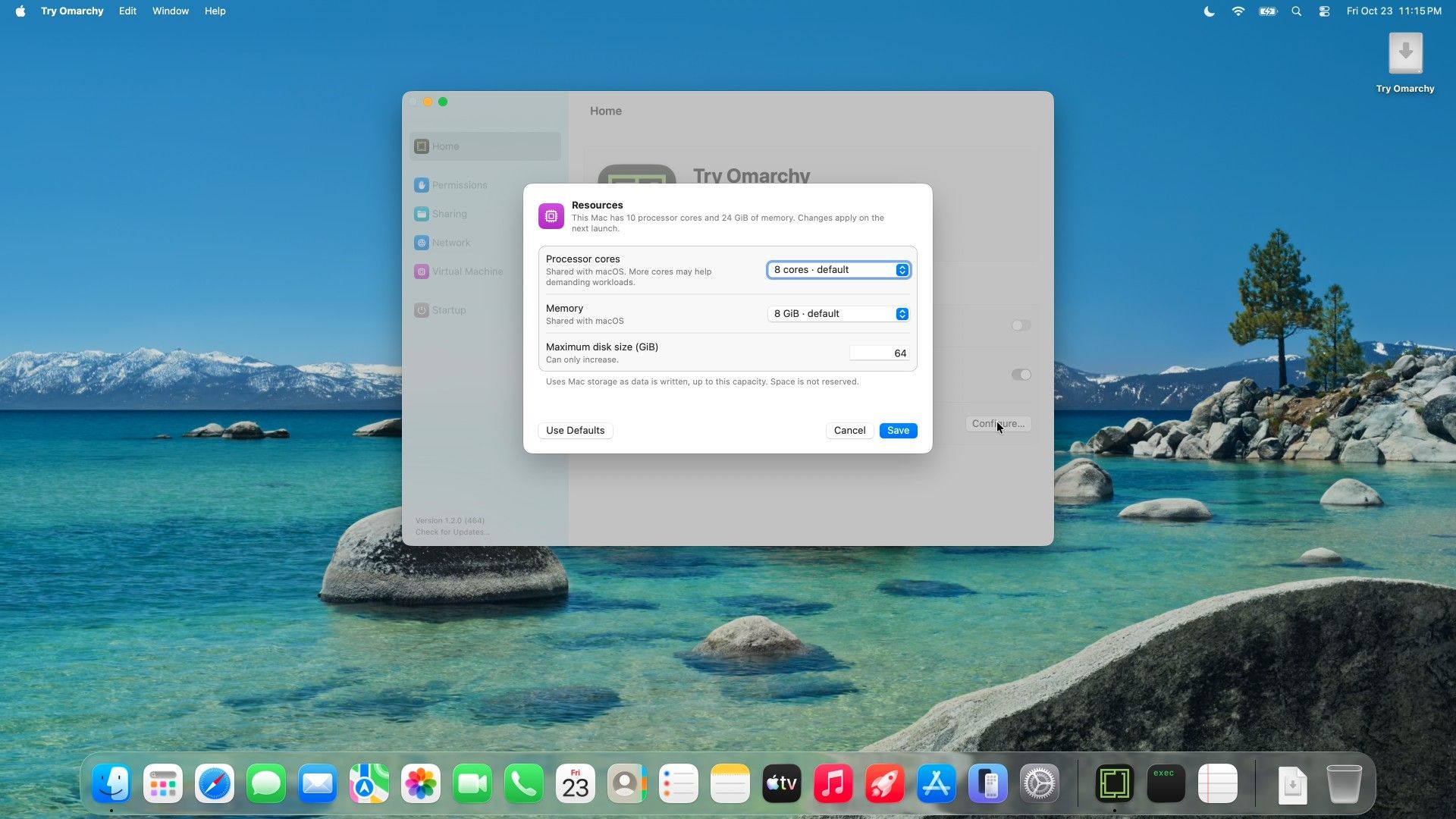Open App Store from the Dock
The image size is (1456, 819).
point(937,783)
